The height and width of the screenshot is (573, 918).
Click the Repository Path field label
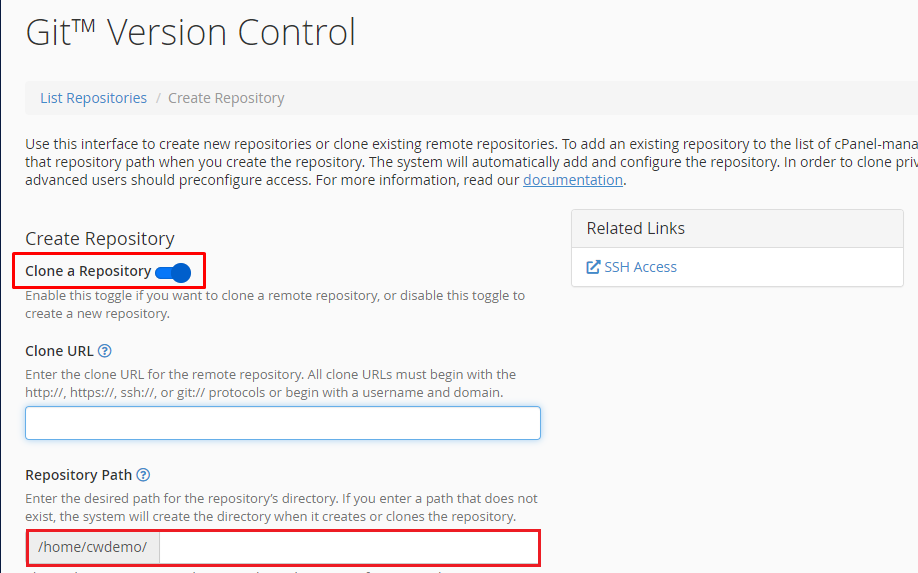(78, 475)
